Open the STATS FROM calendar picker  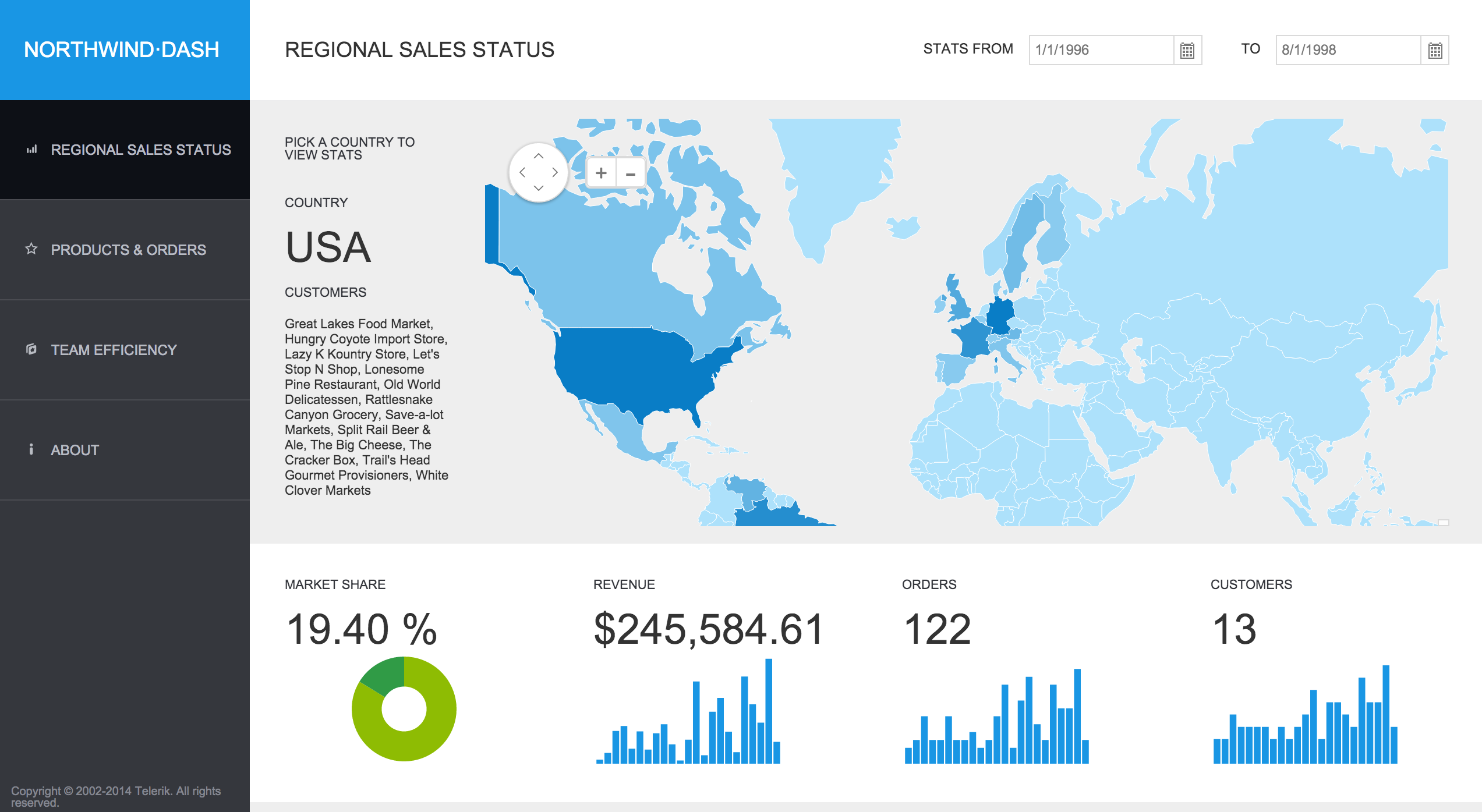click(x=1187, y=51)
